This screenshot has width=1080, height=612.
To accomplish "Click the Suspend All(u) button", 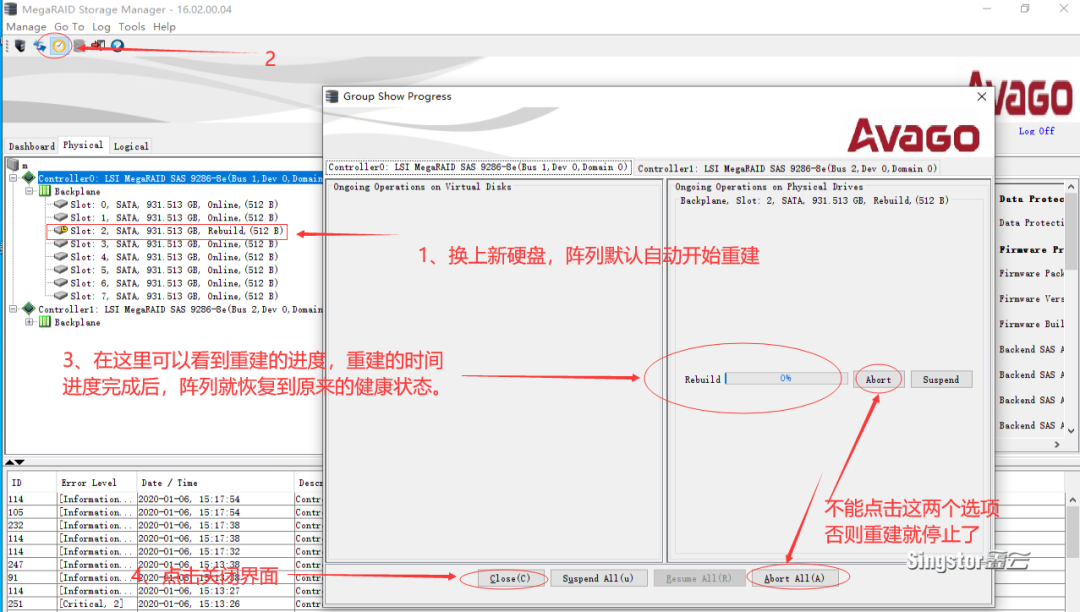I will 598,578.
